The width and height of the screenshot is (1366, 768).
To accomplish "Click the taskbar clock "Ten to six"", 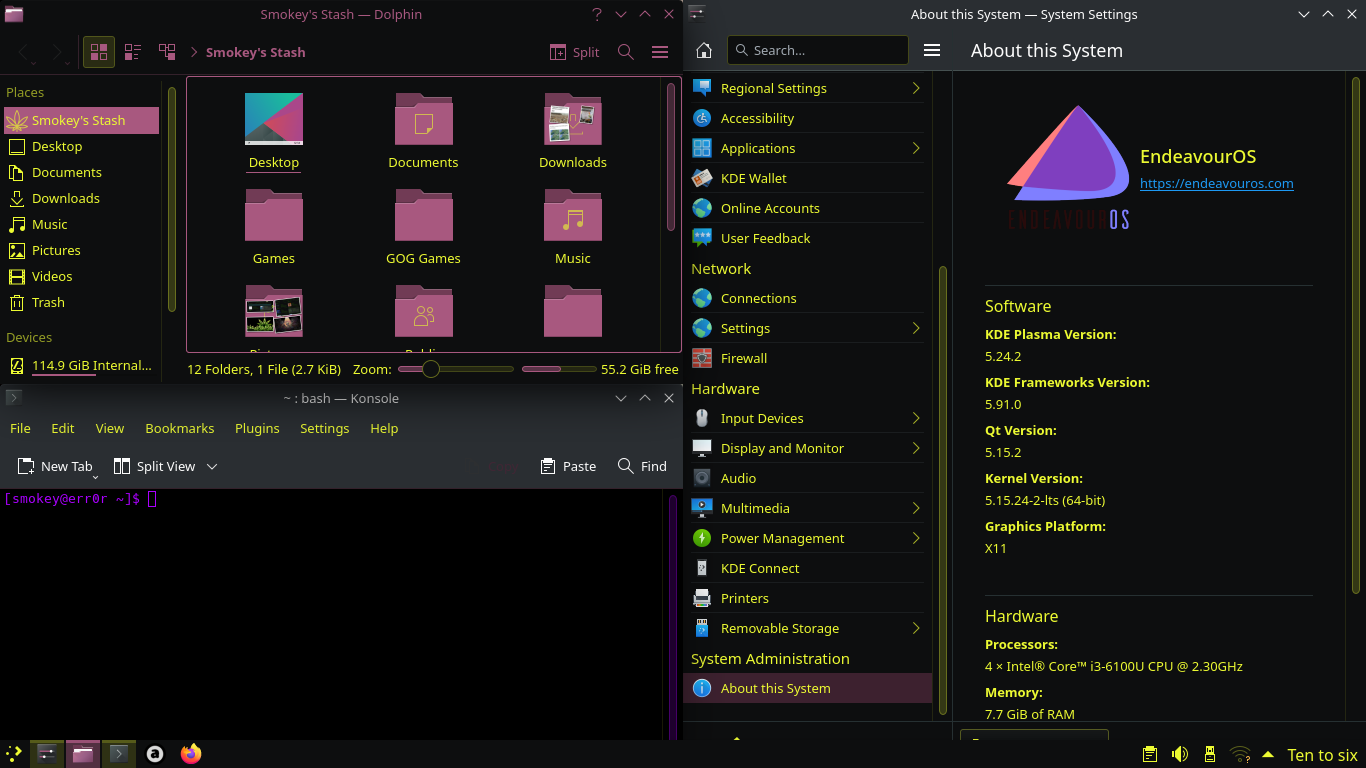I will [x=1322, y=755].
